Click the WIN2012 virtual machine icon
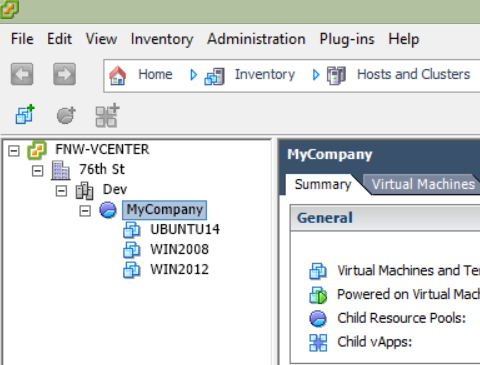480x365 pixels. [x=132, y=270]
